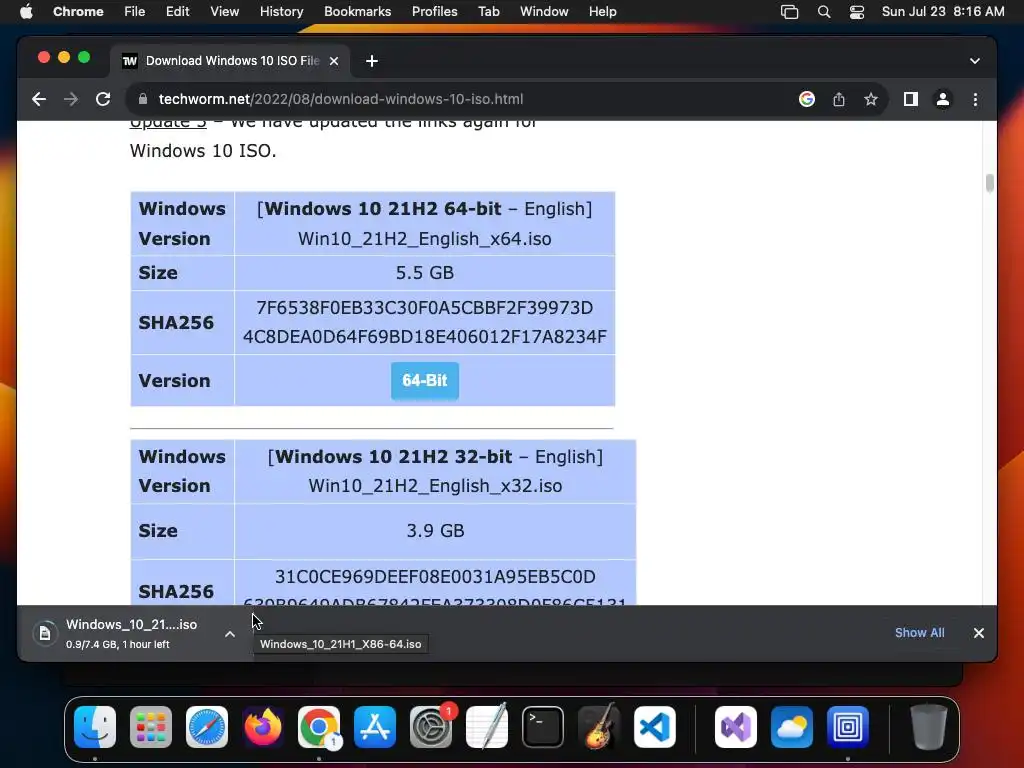Click Win10_21H2_English_x64.iso file name
Screen dimensions: 1024x768
(x=424, y=239)
